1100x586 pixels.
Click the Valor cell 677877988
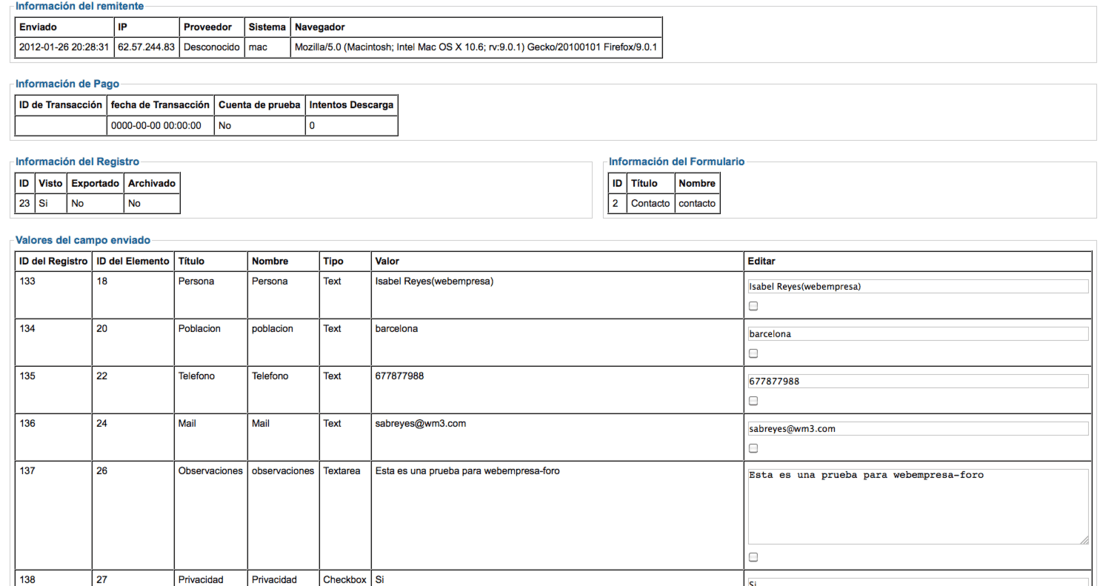tap(399, 376)
